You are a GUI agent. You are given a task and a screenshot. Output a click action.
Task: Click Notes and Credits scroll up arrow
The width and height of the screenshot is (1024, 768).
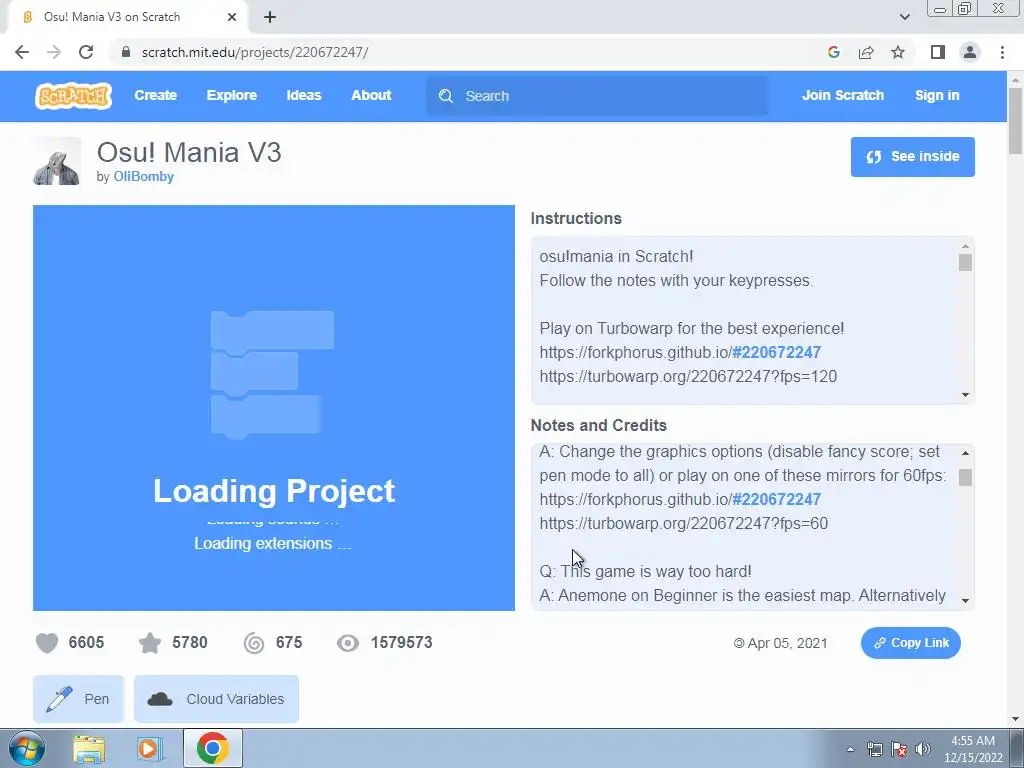(x=965, y=453)
